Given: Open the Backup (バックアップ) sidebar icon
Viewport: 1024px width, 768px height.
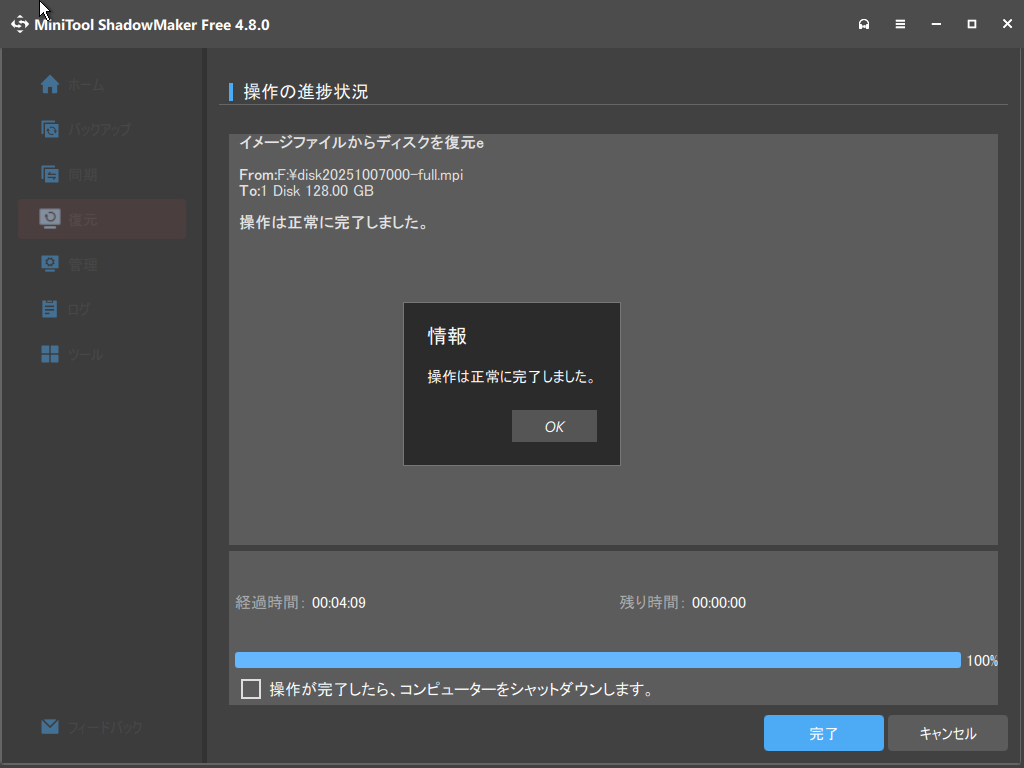Looking at the screenshot, I should [x=50, y=129].
